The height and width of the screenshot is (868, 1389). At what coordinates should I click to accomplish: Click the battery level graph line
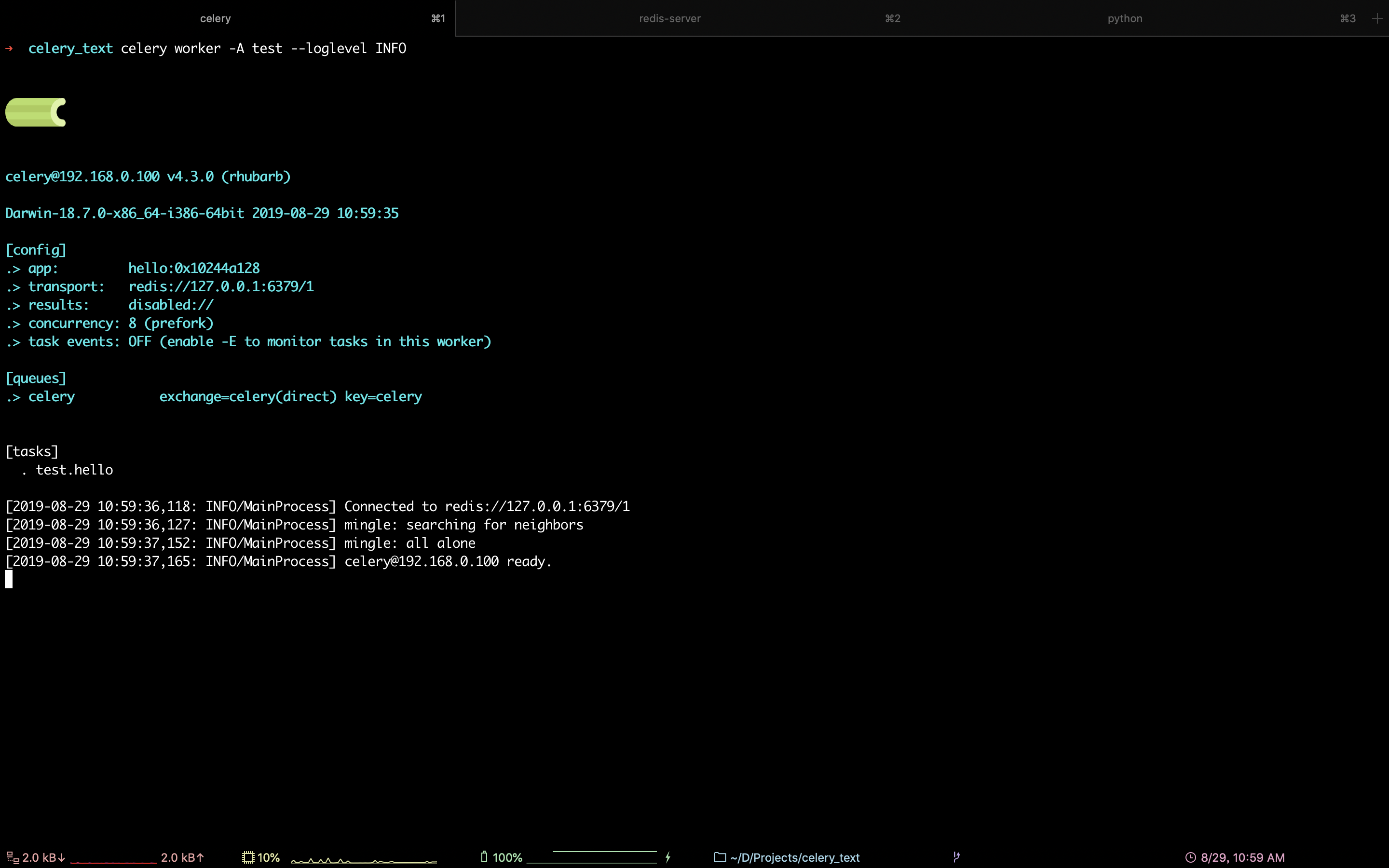pyautogui.click(x=592, y=856)
